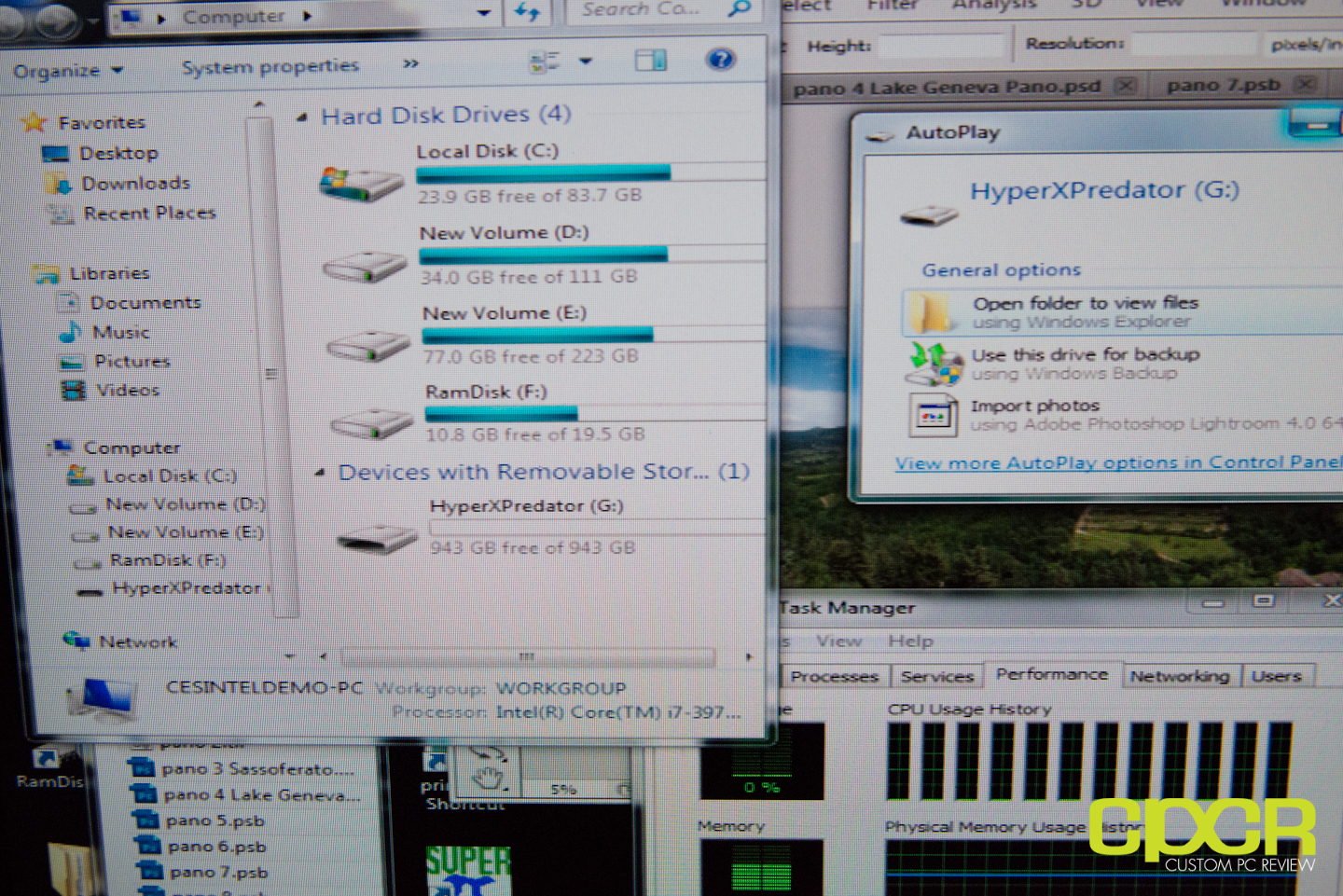1343x896 pixels.
Task: Select pano 6.psb file
Action: (202, 847)
